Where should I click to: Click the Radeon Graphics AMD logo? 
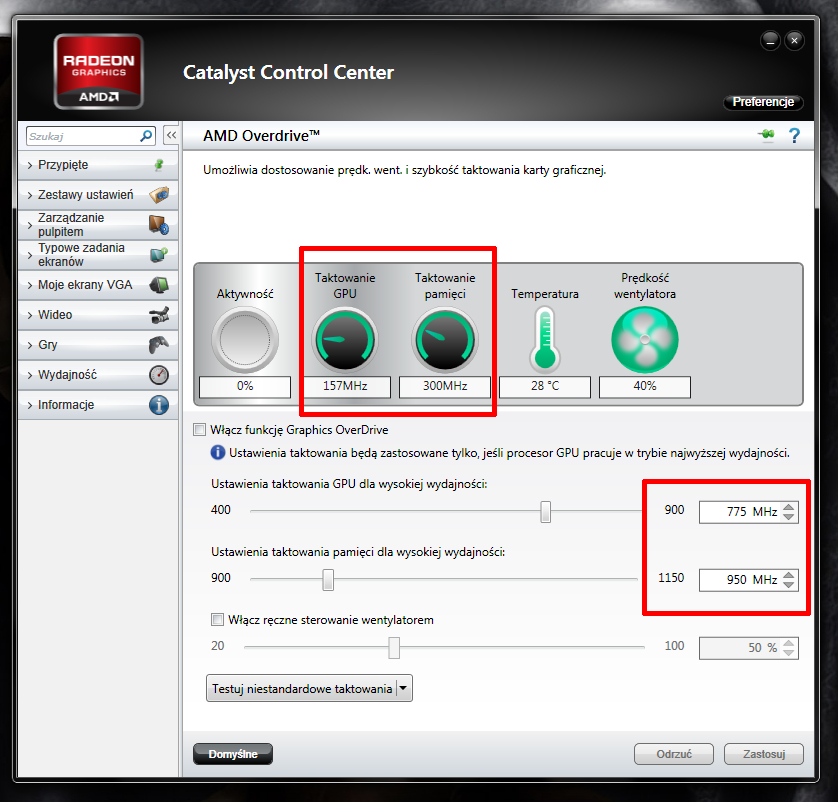(99, 72)
